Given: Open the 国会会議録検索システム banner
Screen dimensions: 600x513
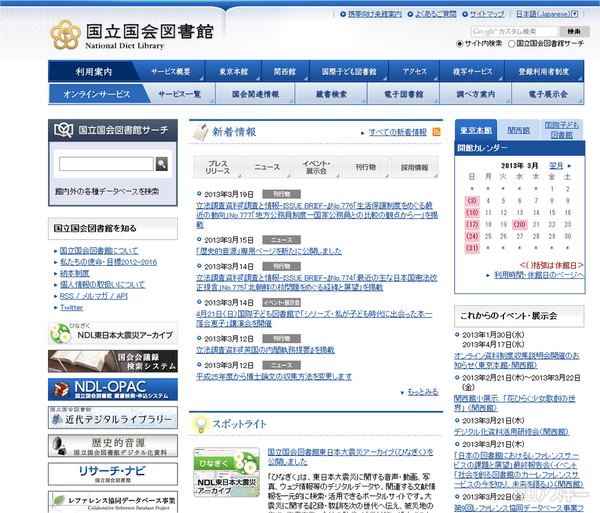Looking at the screenshot, I should coord(113,361).
